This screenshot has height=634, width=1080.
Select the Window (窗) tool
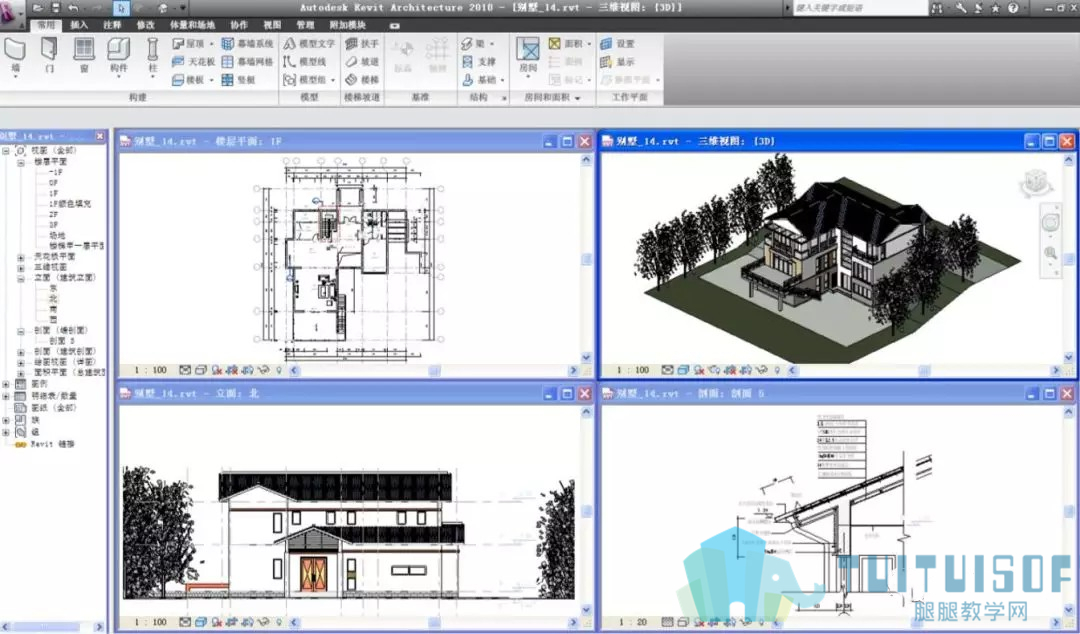[83, 55]
